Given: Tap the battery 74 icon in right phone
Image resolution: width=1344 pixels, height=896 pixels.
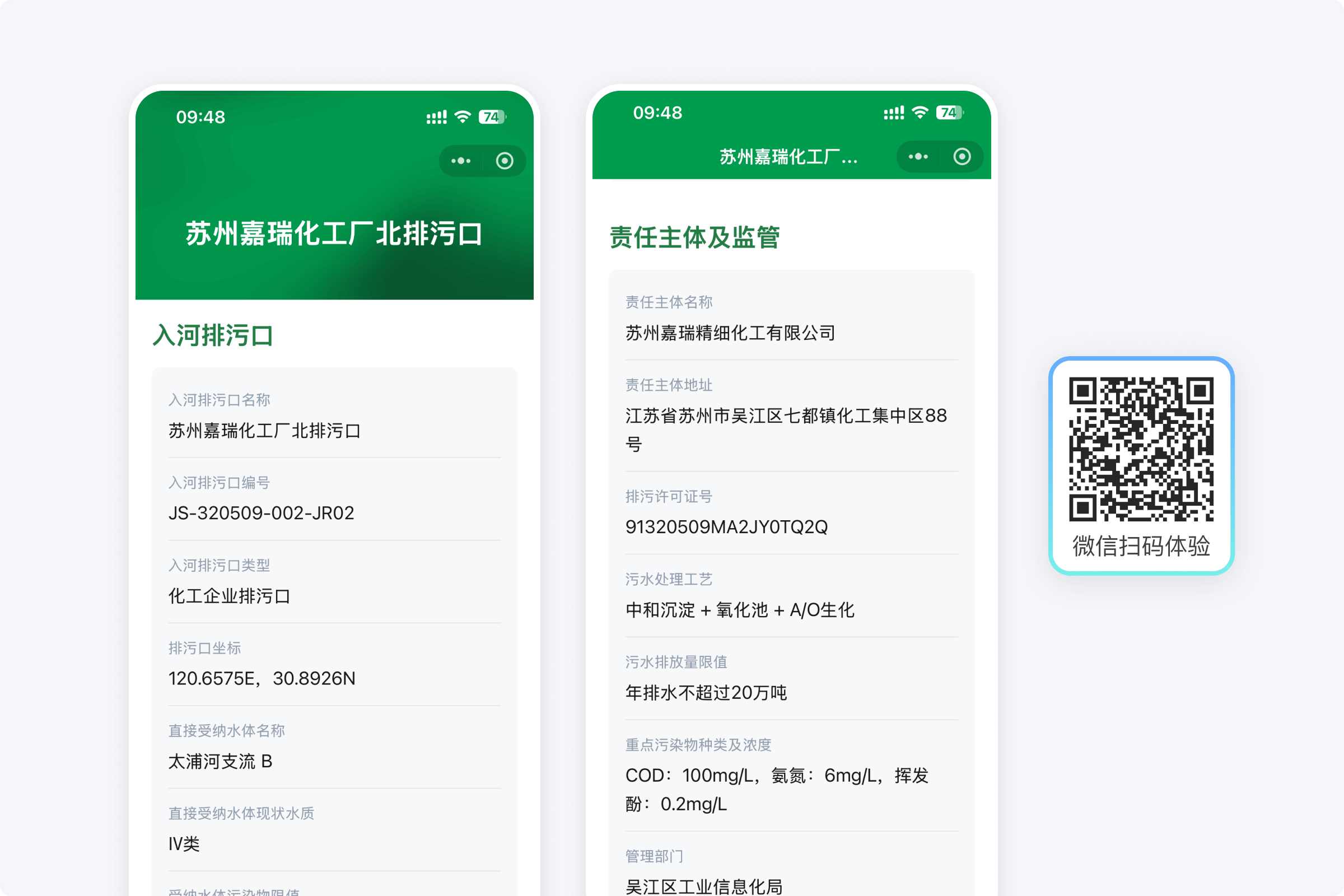Looking at the screenshot, I should 949,113.
